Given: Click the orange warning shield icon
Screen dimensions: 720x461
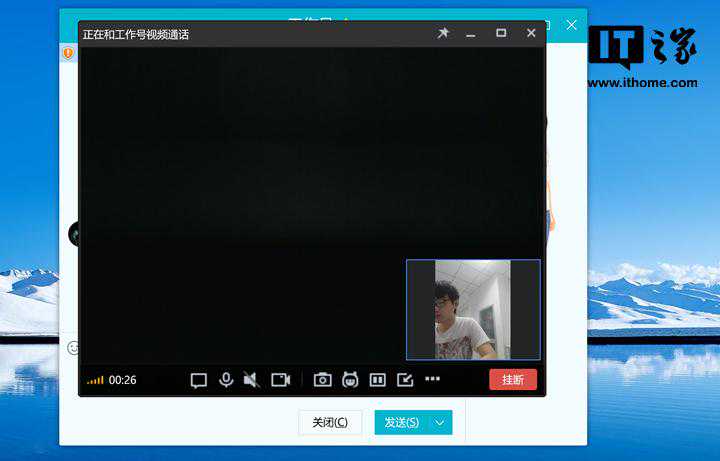Looking at the screenshot, I should point(68,52).
